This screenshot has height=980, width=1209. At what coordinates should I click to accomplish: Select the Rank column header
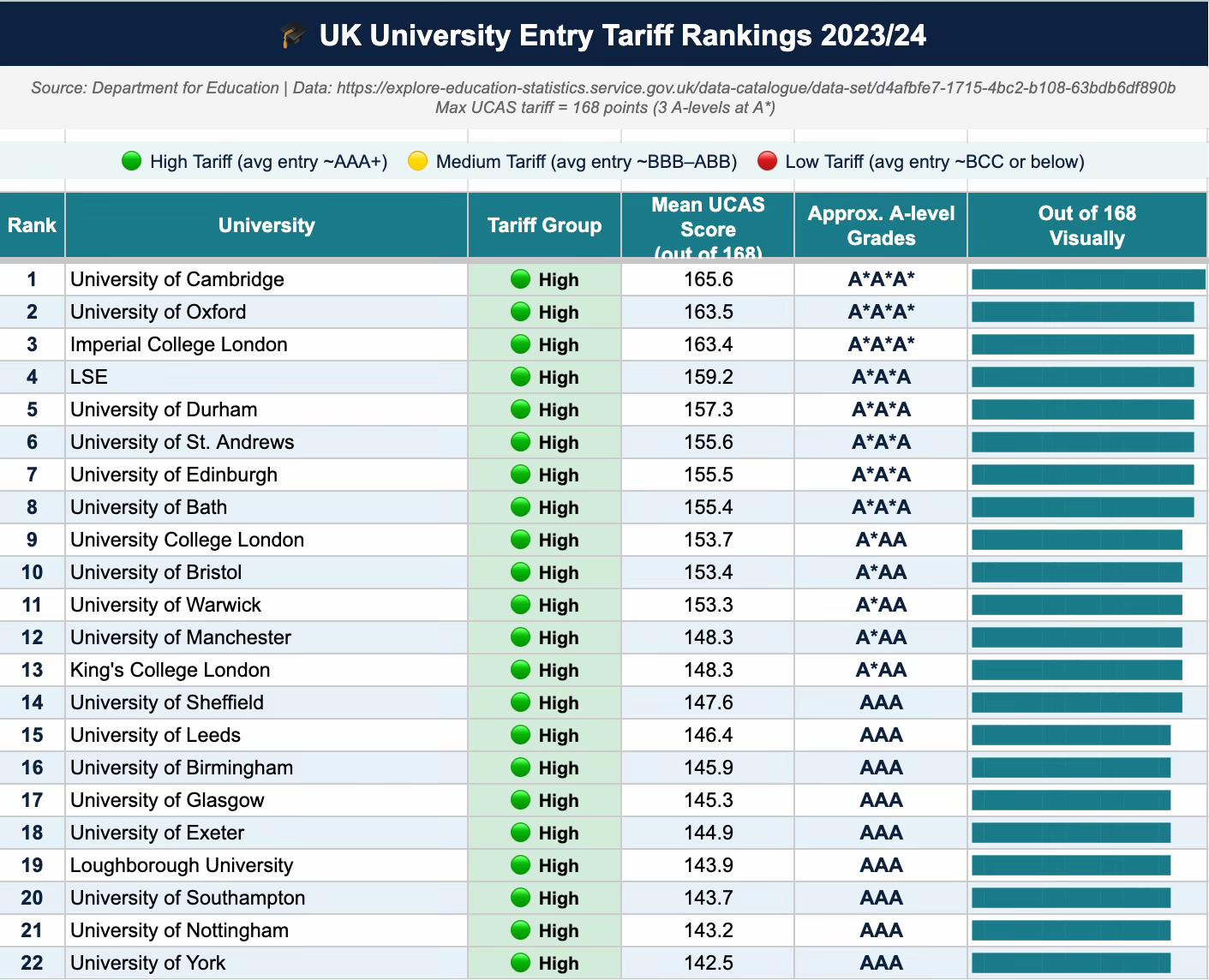pyautogui.click(x=33, y=225)
